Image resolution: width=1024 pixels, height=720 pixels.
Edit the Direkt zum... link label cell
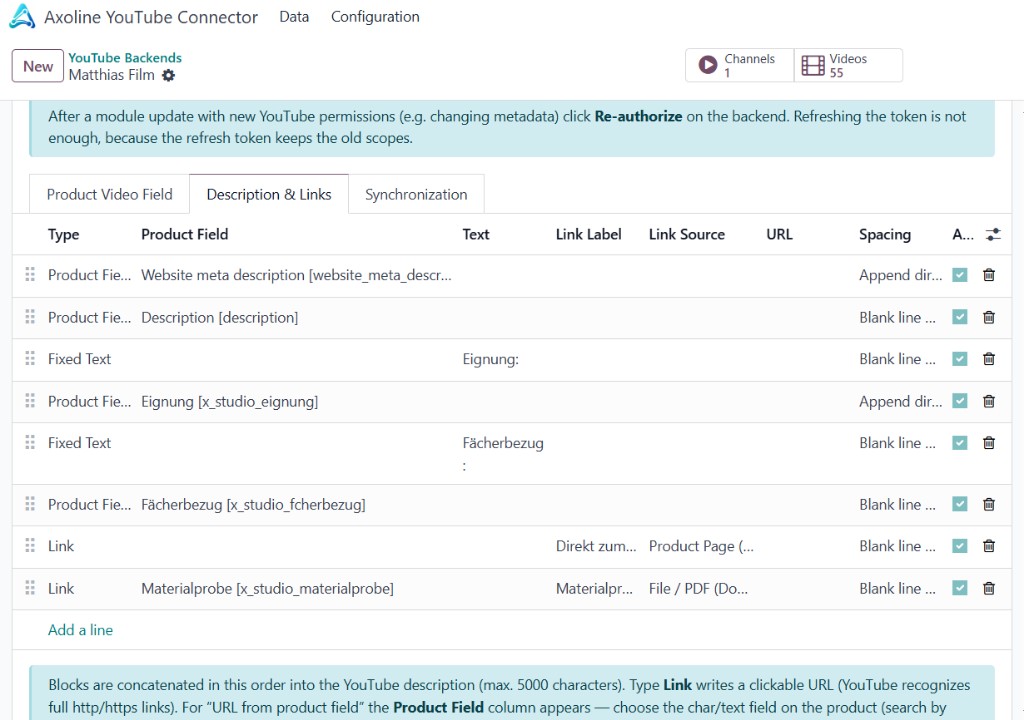[x=597, y=546]
